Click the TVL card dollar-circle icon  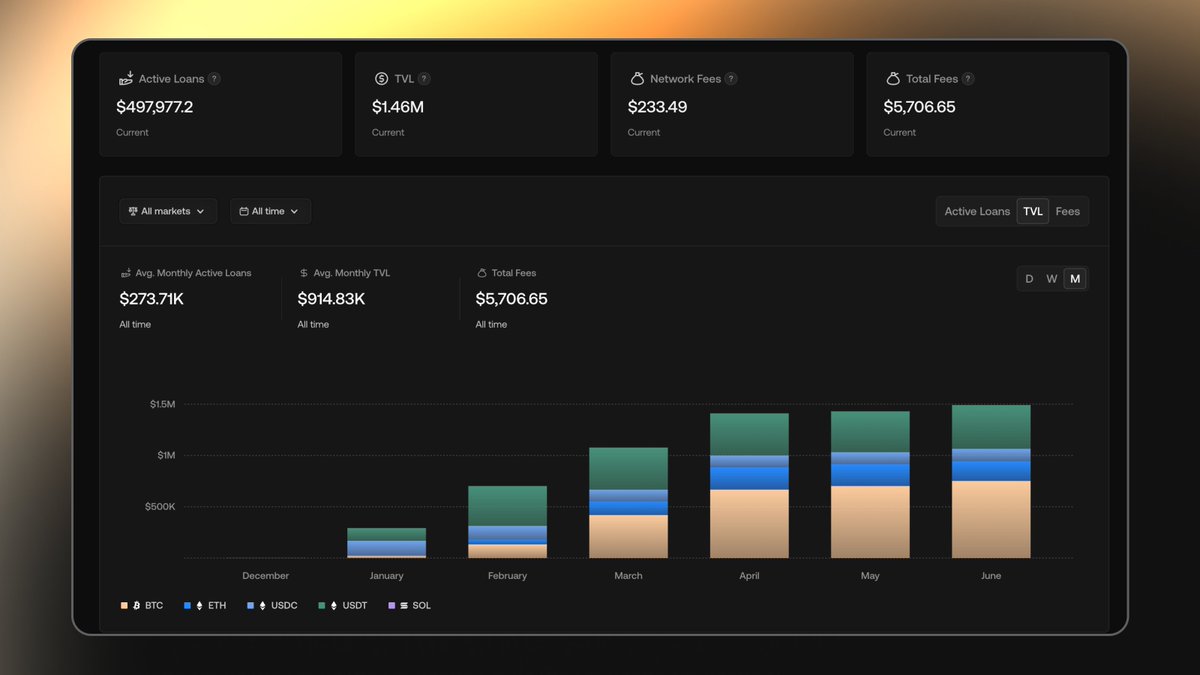coord(381,79)
